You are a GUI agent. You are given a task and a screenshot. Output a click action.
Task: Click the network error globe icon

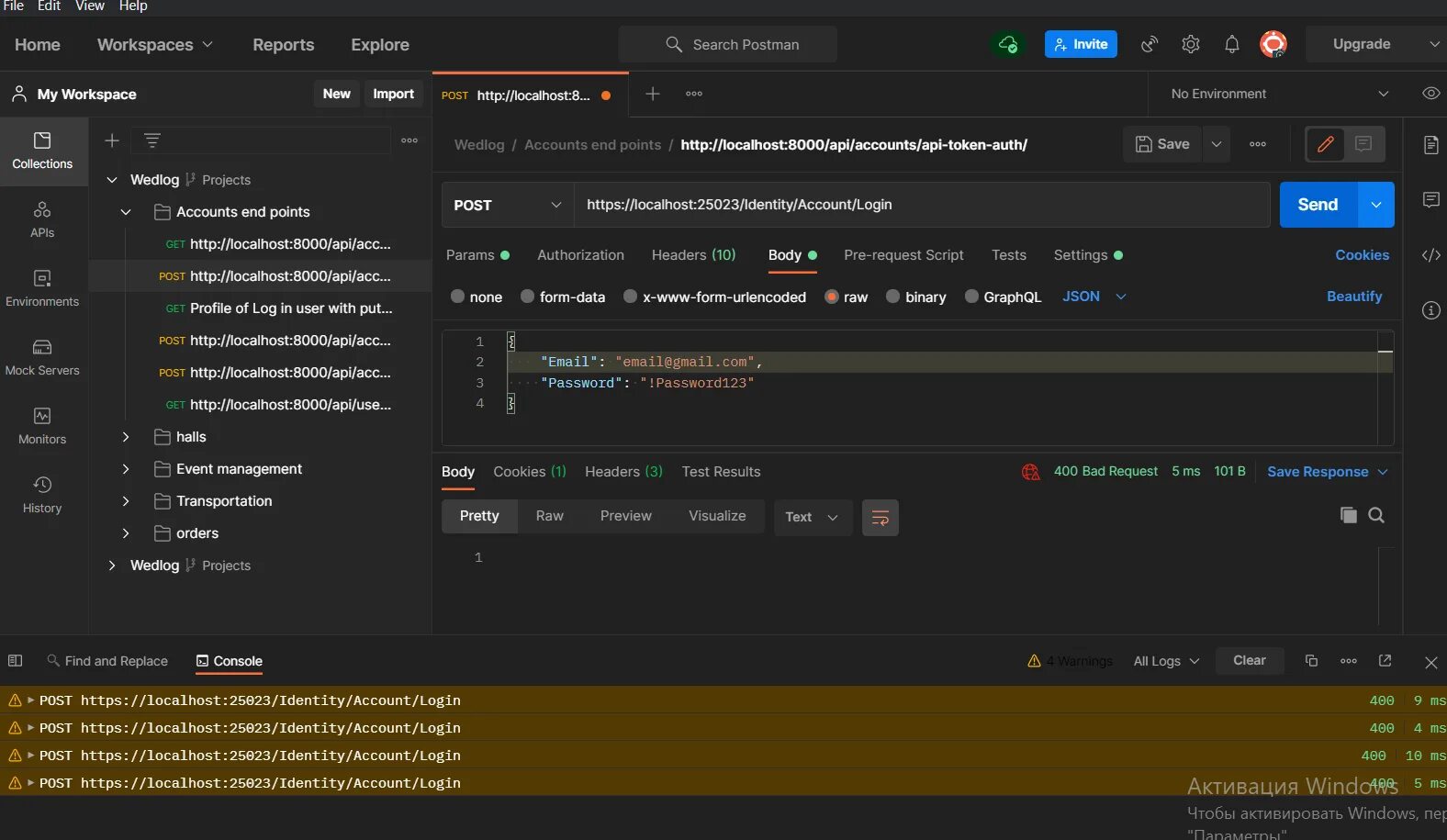pyautogui.click(x=1030, y=472)
